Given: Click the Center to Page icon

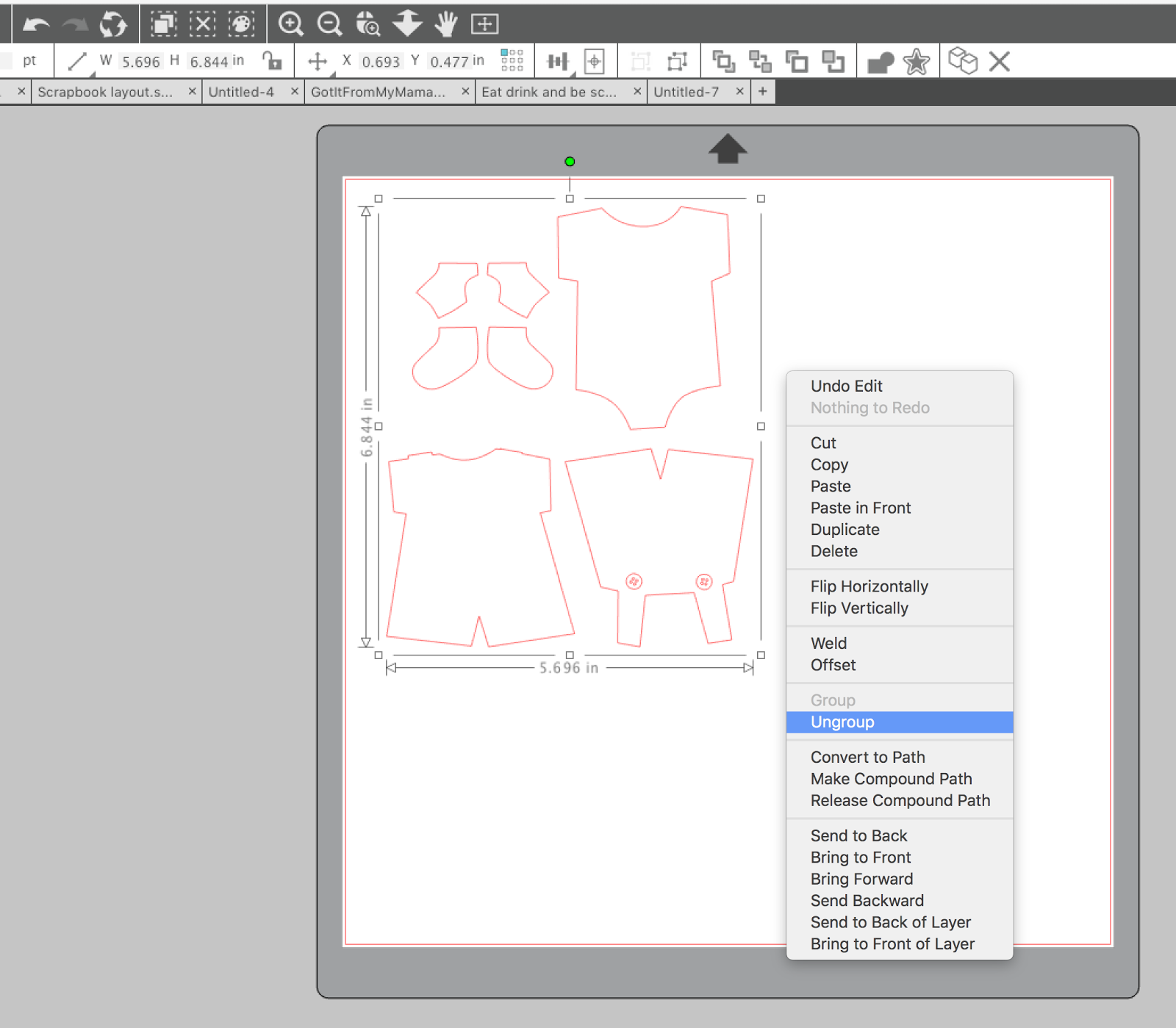Looking at the screenshot, I should click(x=595, y=62).
